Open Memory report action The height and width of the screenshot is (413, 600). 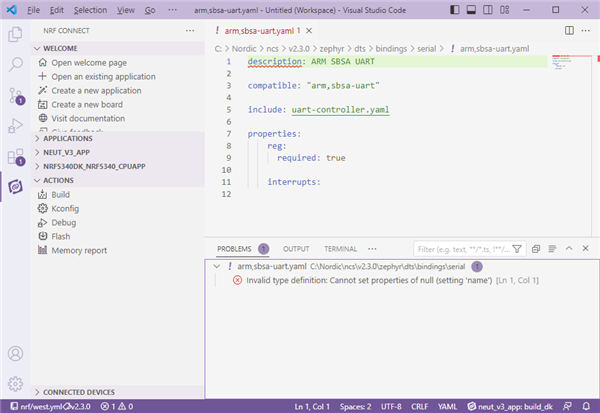[x=79, y=250]
